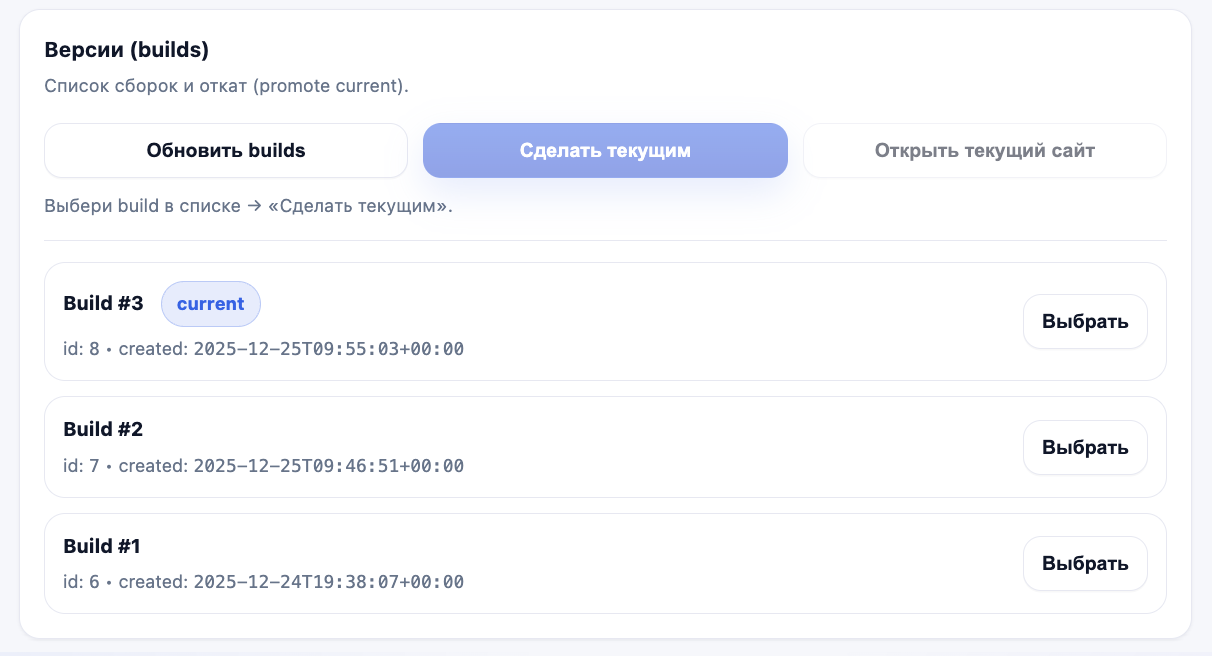The height and width of the screenshot is (656, 1212).
Task: Choose Build #2 using its Выбрать button
Action: 1084,448
